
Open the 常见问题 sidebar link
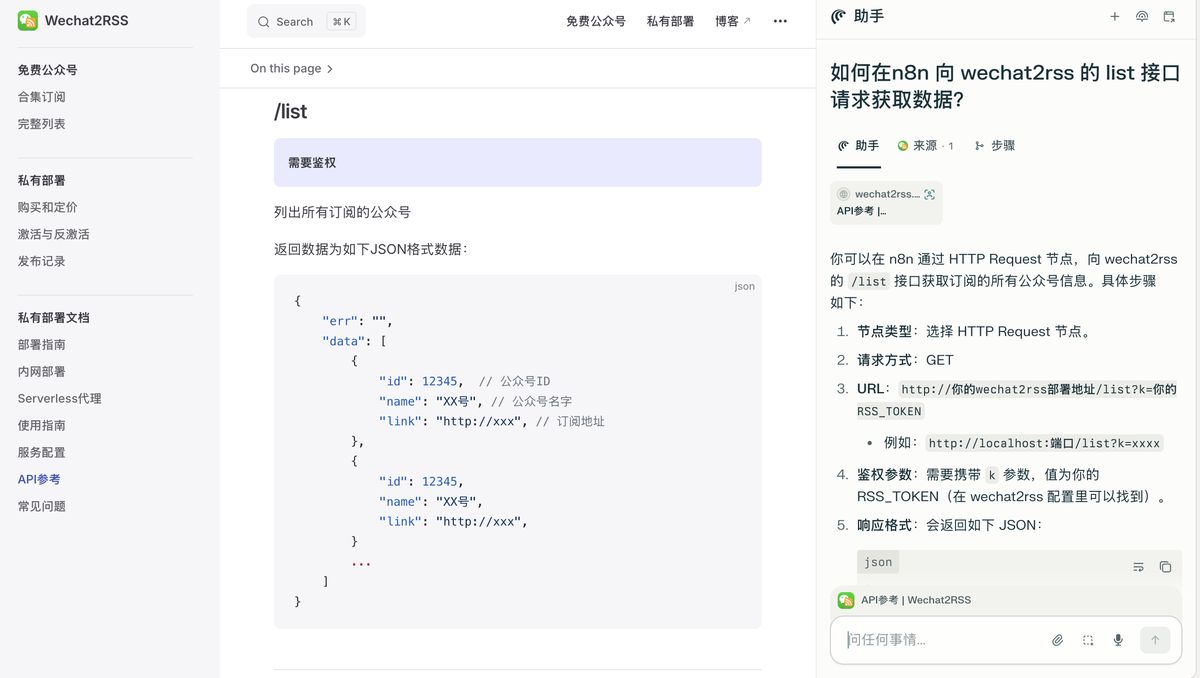pyautogui.click(x=40, y=506)
